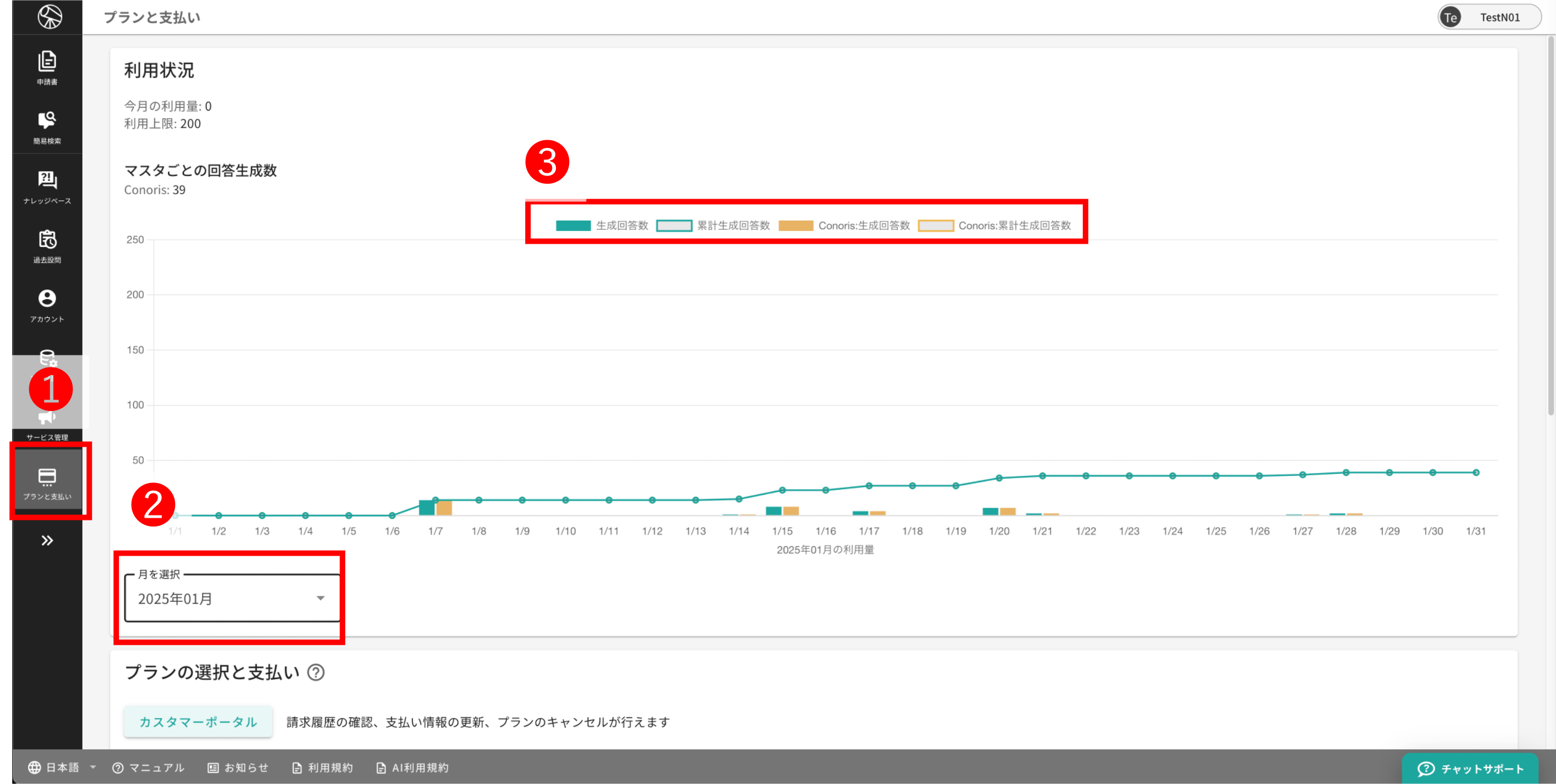The height and width of the screenshot is (784, 1556).
Task: Open the 日本語 language selector
Action: click(x=62, y=767)
